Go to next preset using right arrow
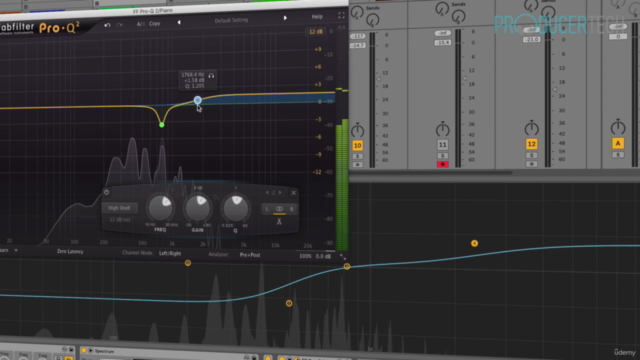This screenshot has width=640, height=360. coord(285,18)
